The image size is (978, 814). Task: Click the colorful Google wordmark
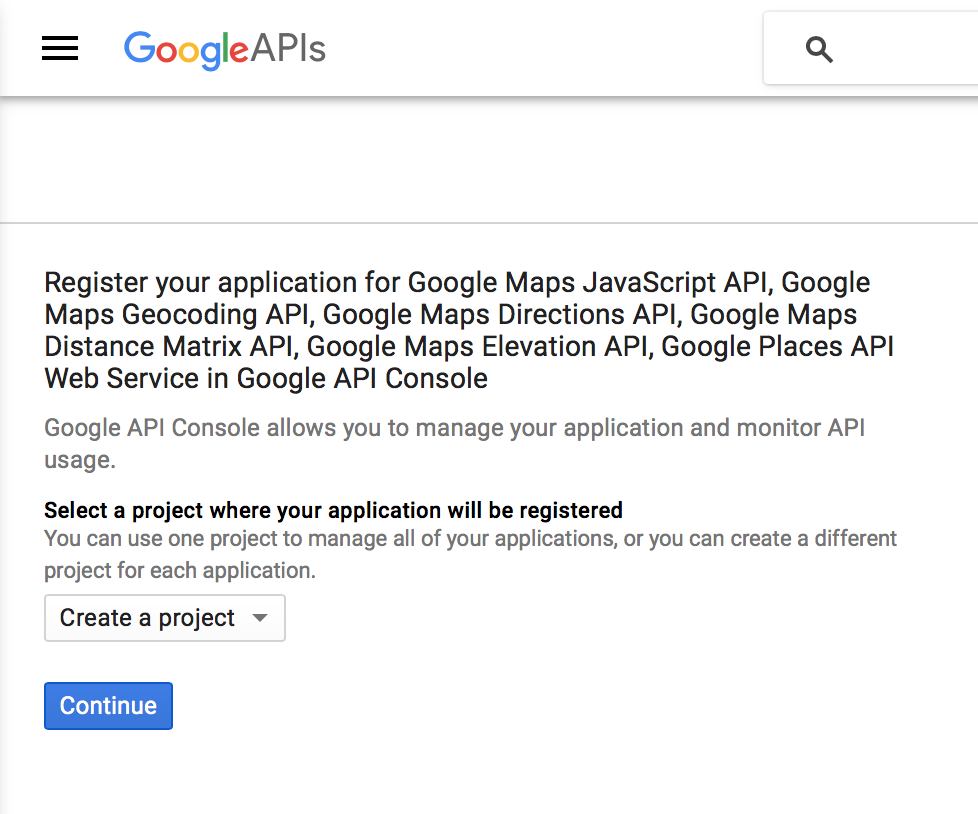[x=185, y=49]
